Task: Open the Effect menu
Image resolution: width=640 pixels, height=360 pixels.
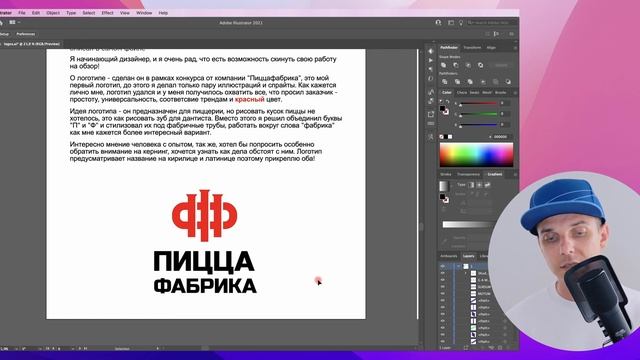Action: coord(107,13)
